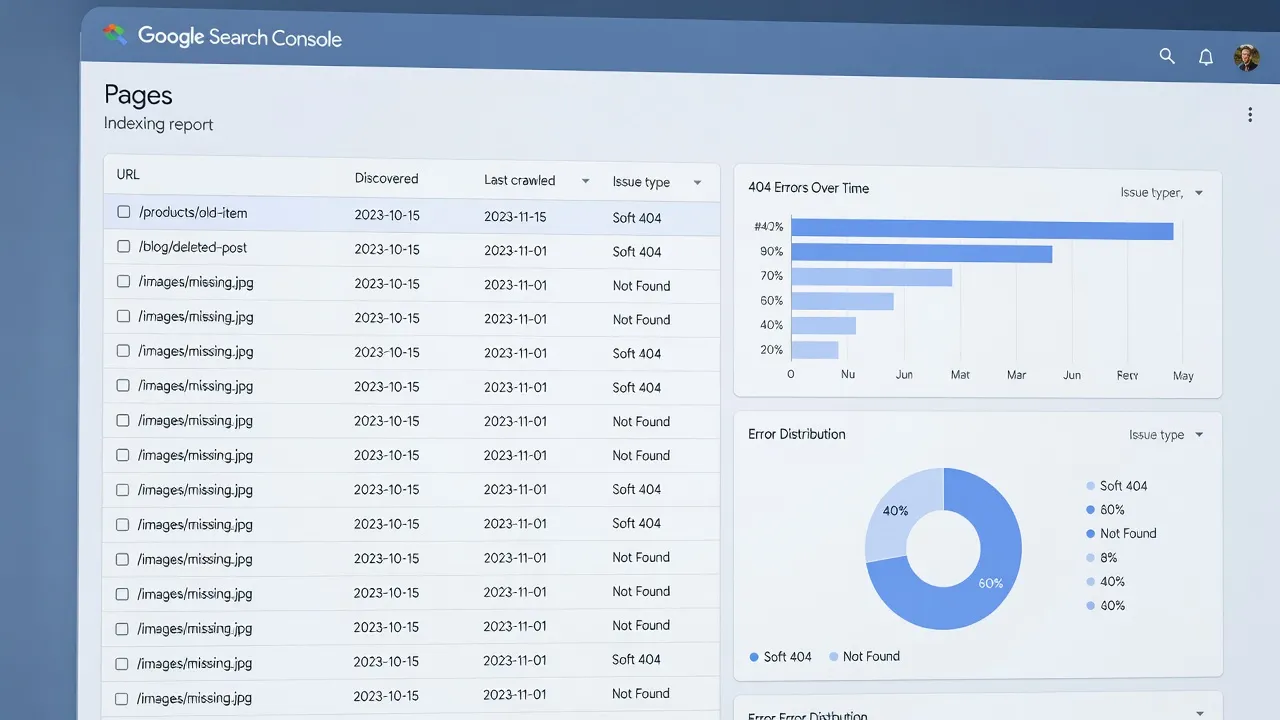Viewport: 1280px width, 720px height.
Task: Open notifications via the bell icon
Action: click(x=1206, y=57)
